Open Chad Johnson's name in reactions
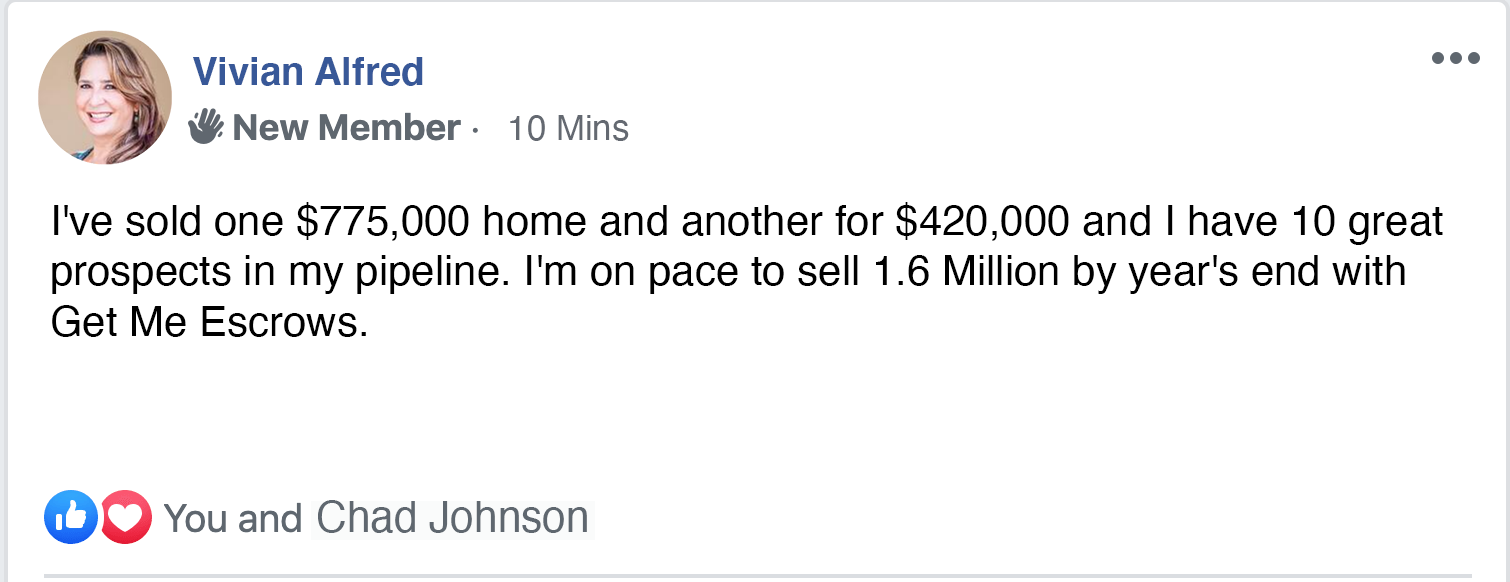Image resolution: width=1510 pixels, height=582 pixels. coord(452,518)
